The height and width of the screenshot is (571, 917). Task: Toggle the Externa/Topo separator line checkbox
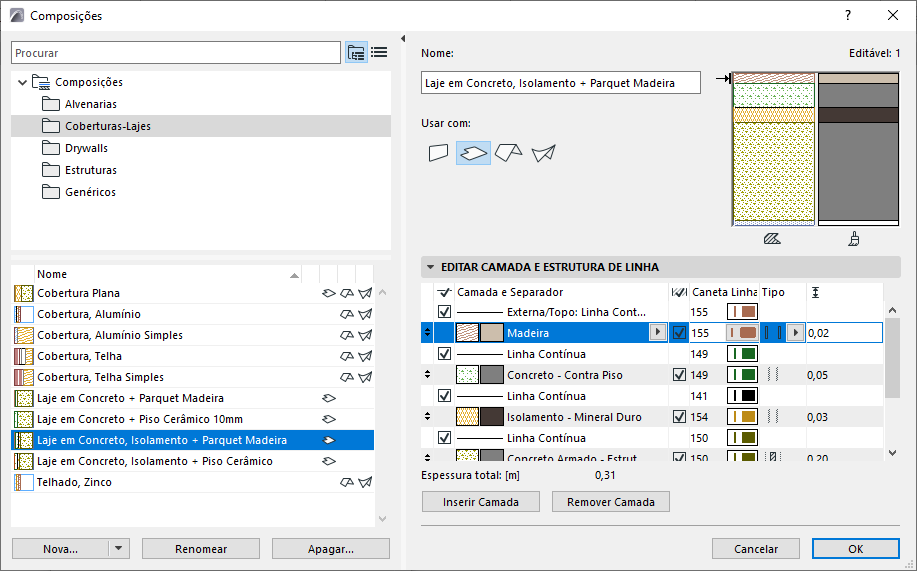point(444,312)
